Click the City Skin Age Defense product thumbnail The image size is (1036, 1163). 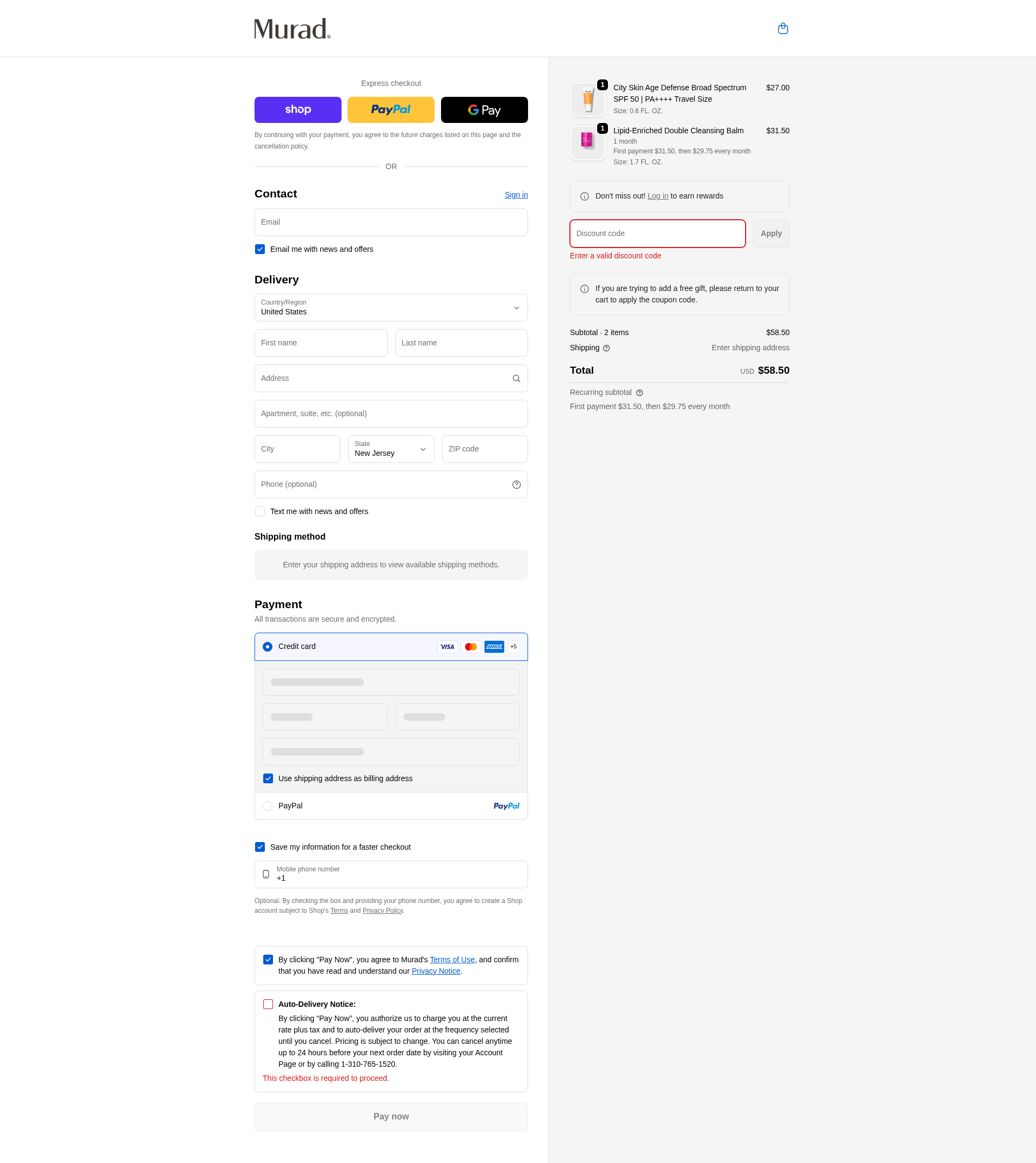point(587,100)
